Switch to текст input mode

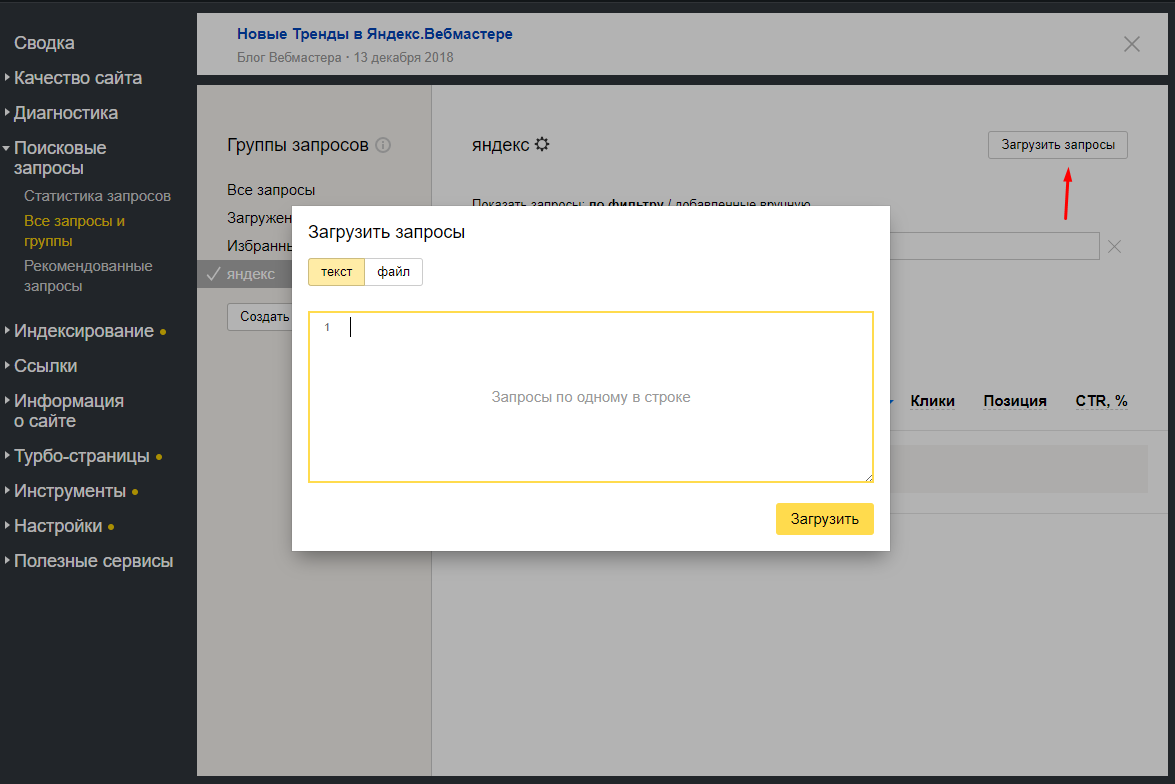pyautogui.click(x=336, y=272)
